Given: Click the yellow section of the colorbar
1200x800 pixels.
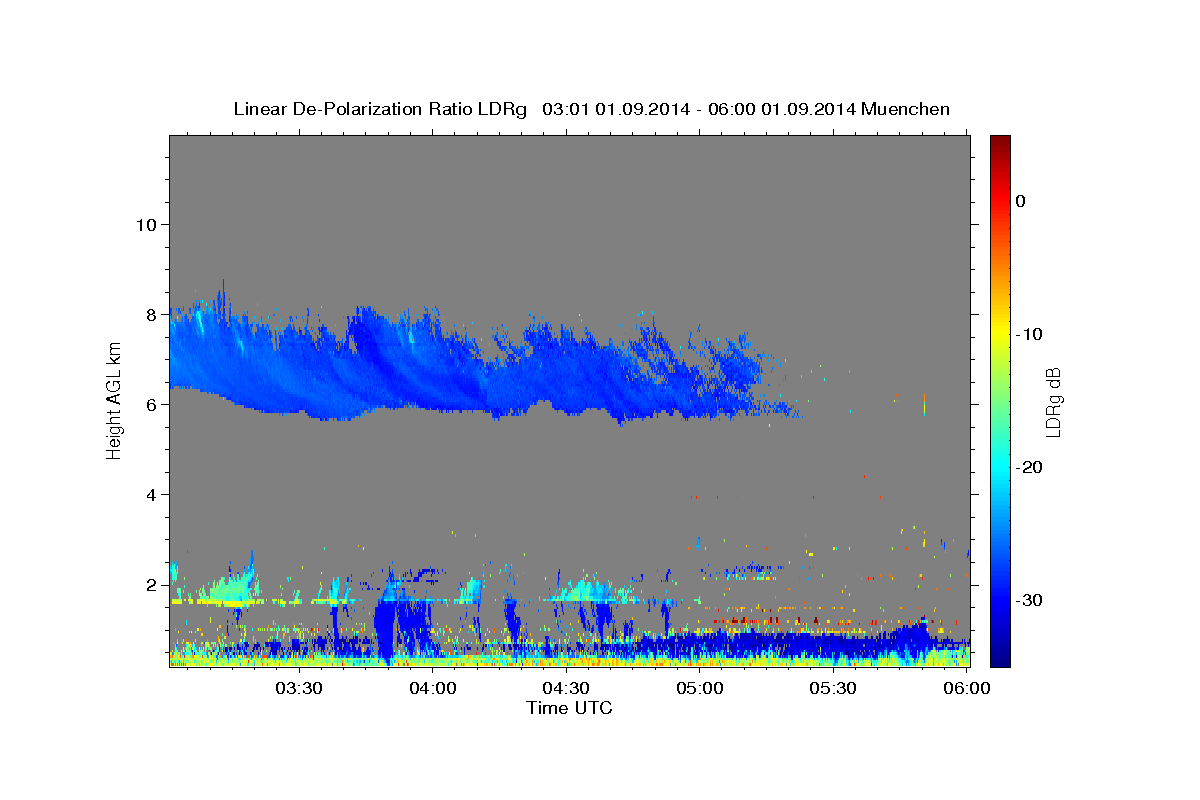Looking at the screenshot, I should (x=1000, y=330).
